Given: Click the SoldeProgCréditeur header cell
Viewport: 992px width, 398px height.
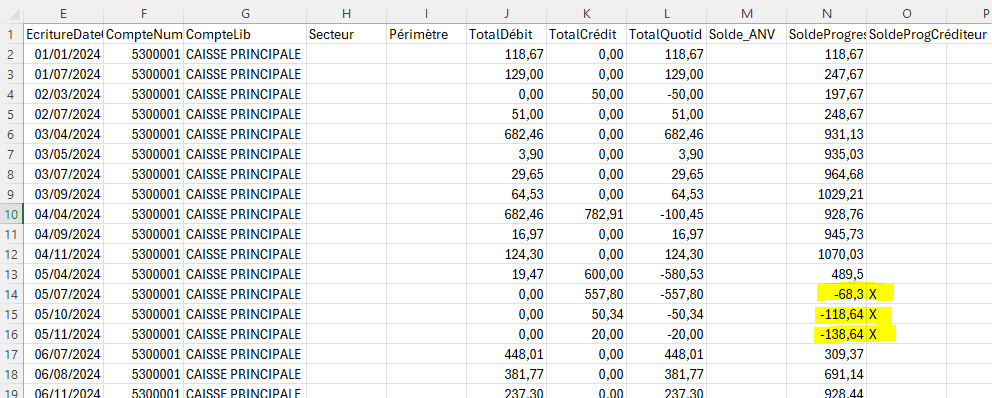Looking at the screenshot, I should click(907, 35).
